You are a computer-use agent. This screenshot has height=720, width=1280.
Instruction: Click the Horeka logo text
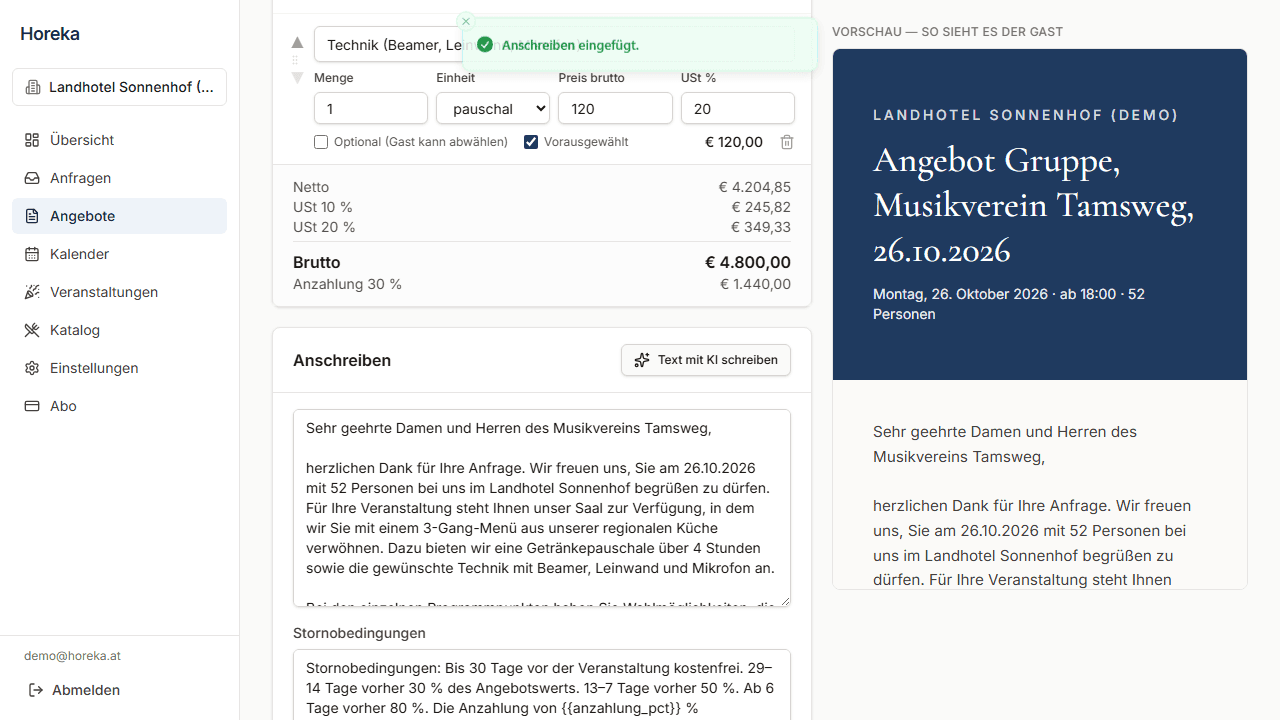(x=50, y=34)
